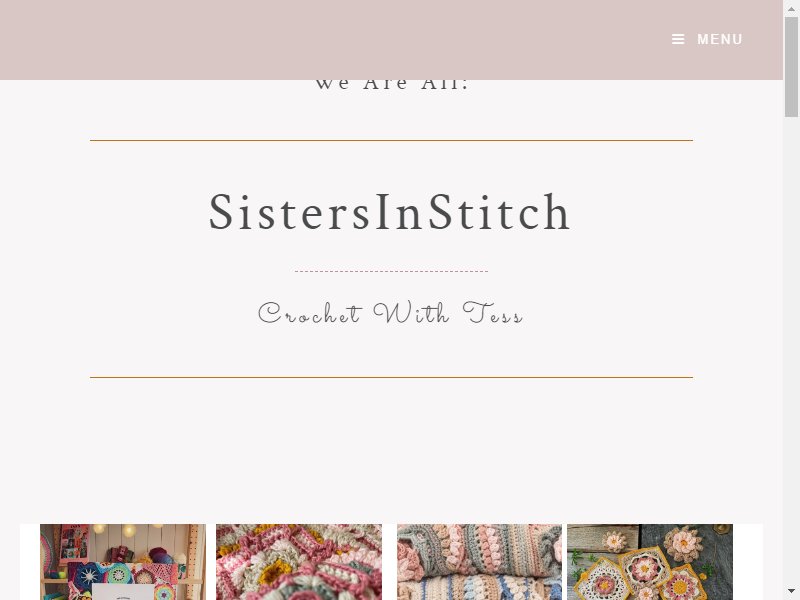Click the blue mandala in the craft room photo
800x600 pixels.
point(90,577)
